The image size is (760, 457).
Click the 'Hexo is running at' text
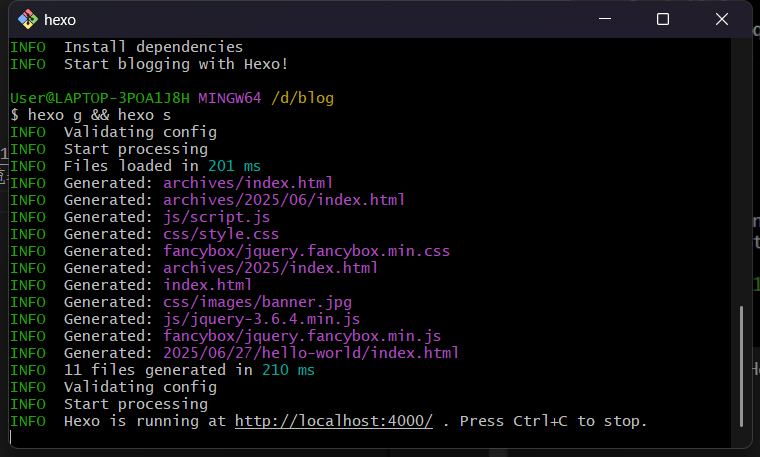(145, 421)
